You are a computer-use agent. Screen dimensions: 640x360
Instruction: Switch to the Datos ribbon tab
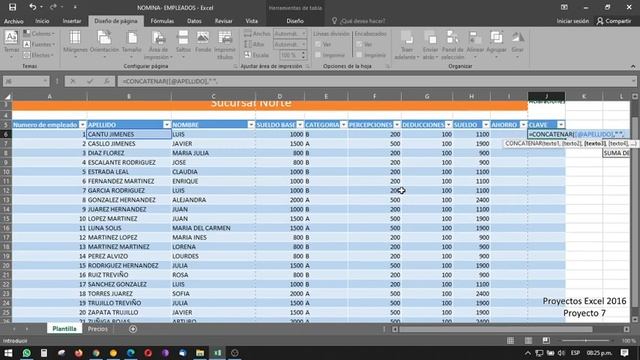click(x=194, y=21)
